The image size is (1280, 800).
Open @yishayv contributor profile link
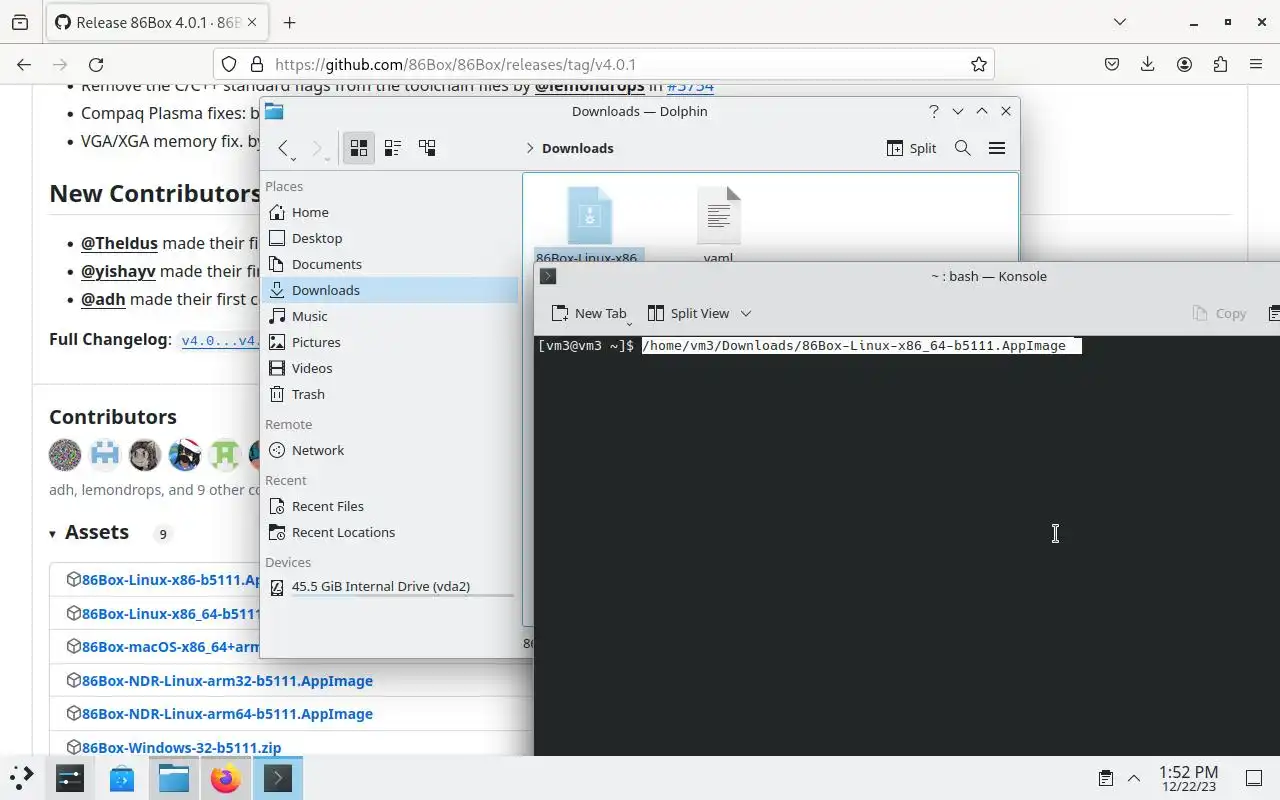click(118, 271)
